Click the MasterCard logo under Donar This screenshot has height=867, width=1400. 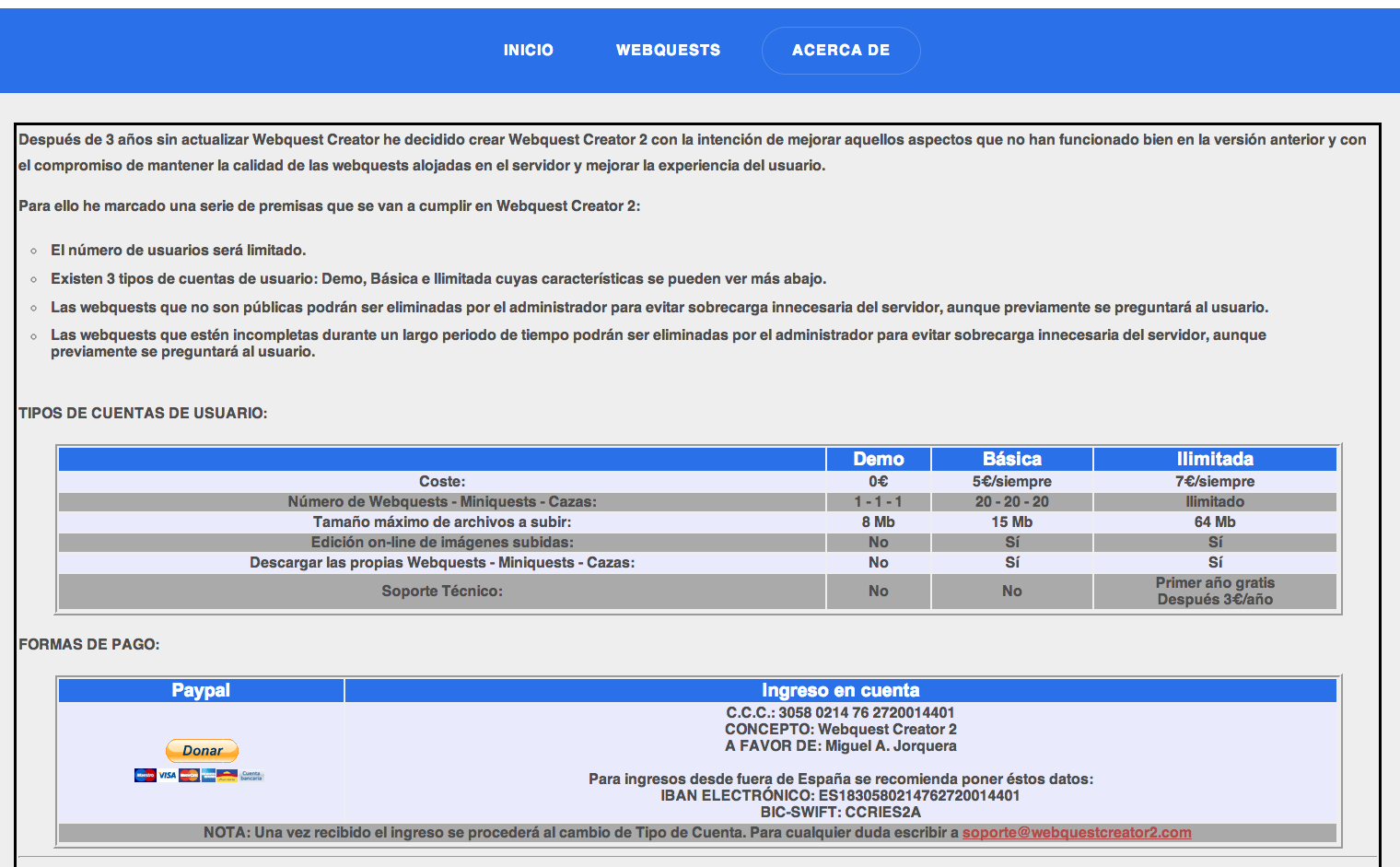pos(189,776)
